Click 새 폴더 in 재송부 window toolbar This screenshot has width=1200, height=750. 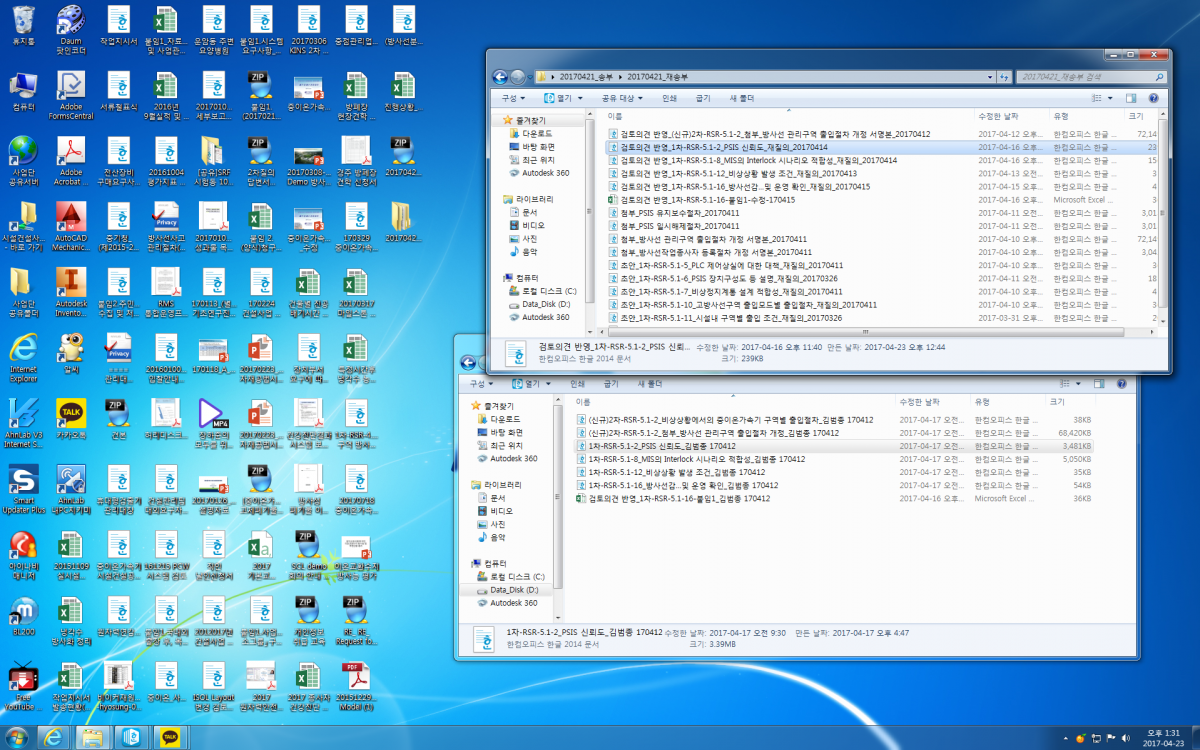[741, 98]
